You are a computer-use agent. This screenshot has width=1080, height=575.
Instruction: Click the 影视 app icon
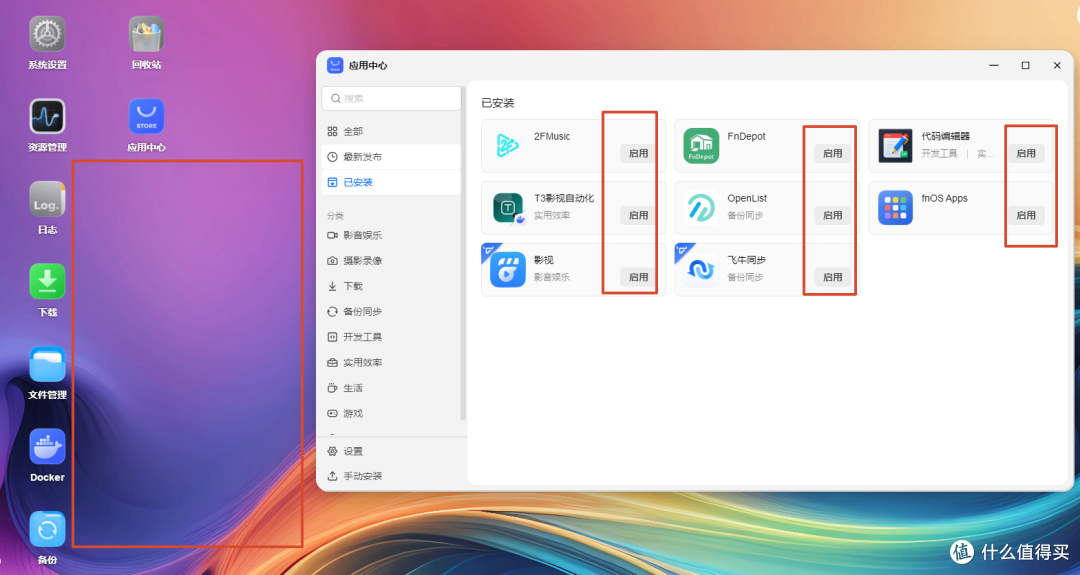point(508,270)
